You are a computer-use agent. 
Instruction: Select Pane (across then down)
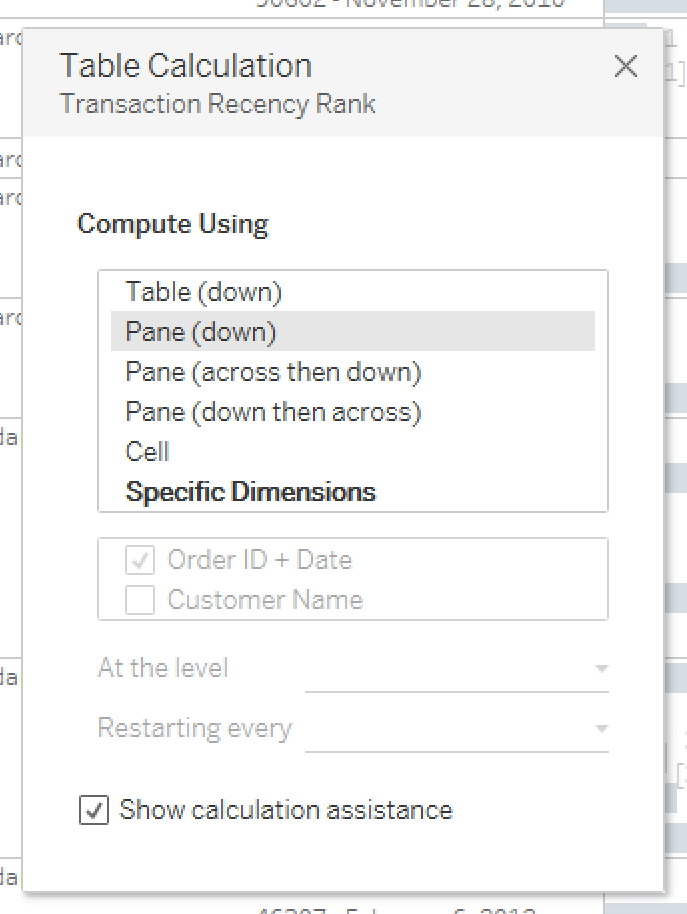(x=353, y=371)
